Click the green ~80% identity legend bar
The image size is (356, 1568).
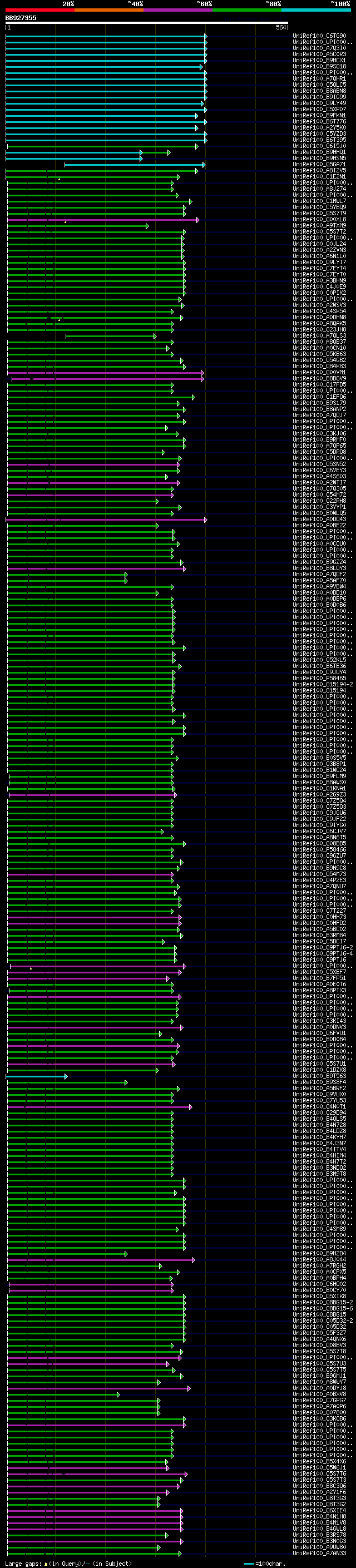click(247, 10)
